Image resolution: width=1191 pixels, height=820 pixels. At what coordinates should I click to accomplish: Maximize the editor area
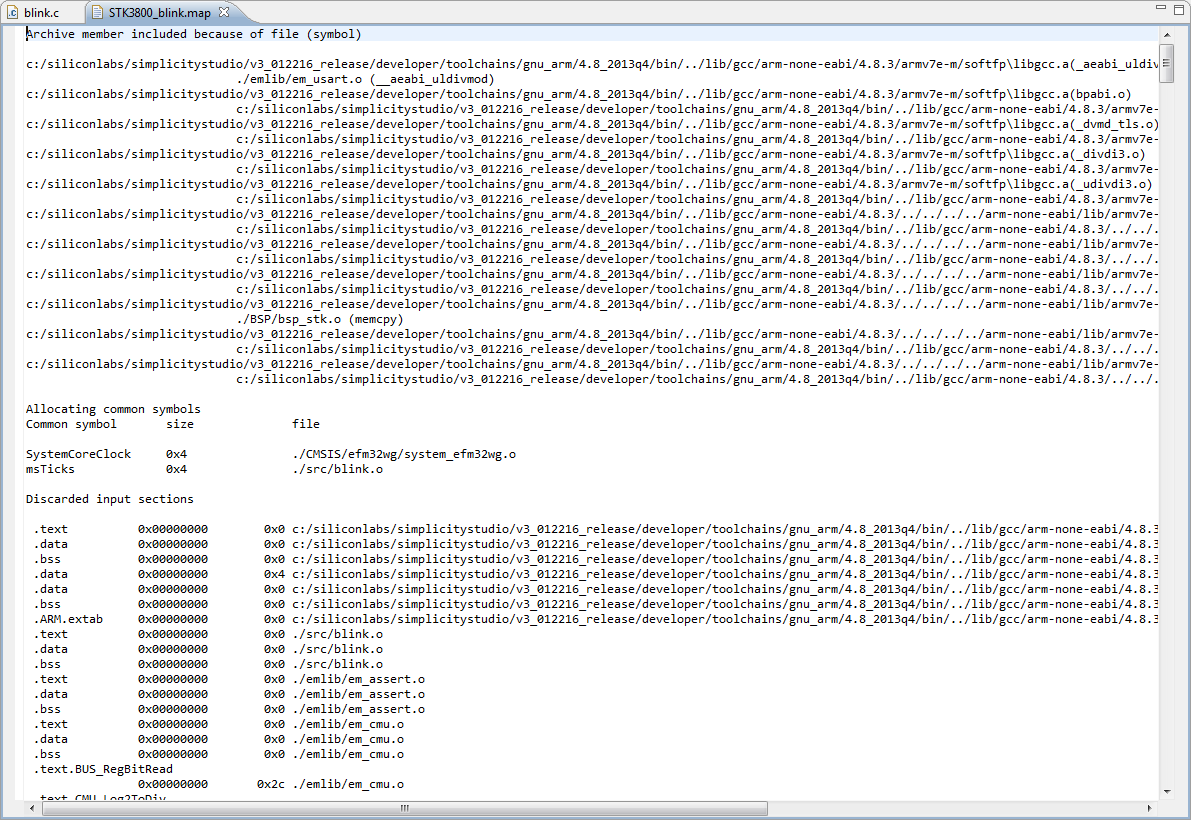point(1178,8)
